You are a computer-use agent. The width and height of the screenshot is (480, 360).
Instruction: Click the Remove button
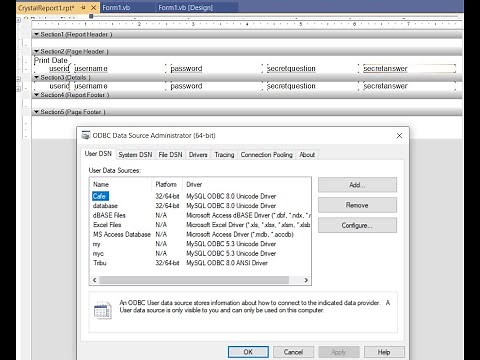pos(357,205)
